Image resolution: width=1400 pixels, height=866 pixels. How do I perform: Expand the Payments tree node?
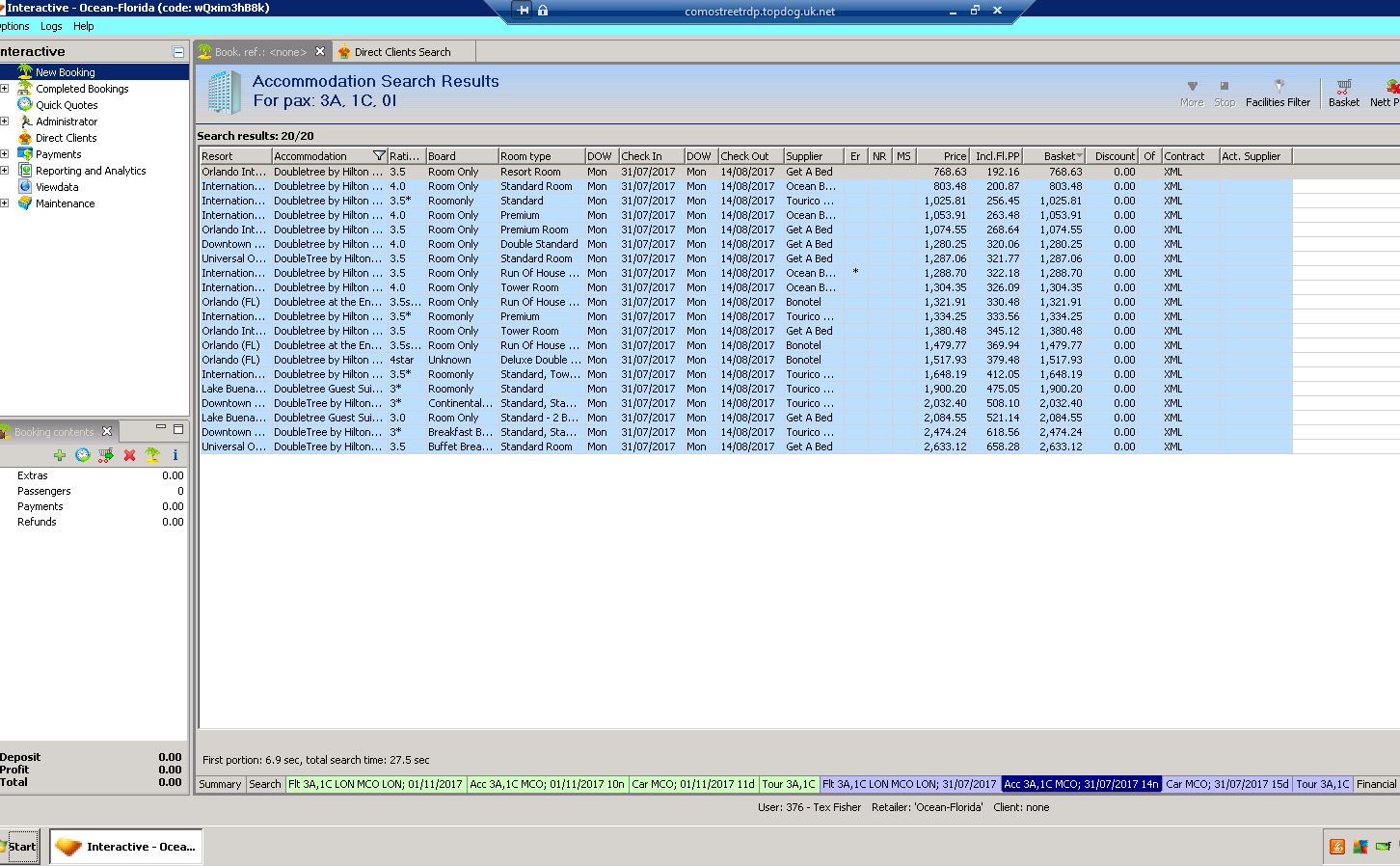(x=5, y=154)
